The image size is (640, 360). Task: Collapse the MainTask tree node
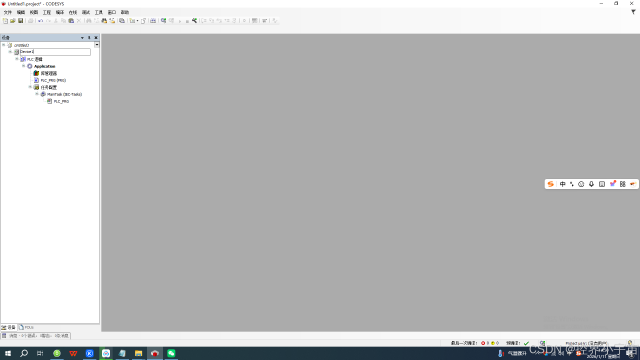37,94
